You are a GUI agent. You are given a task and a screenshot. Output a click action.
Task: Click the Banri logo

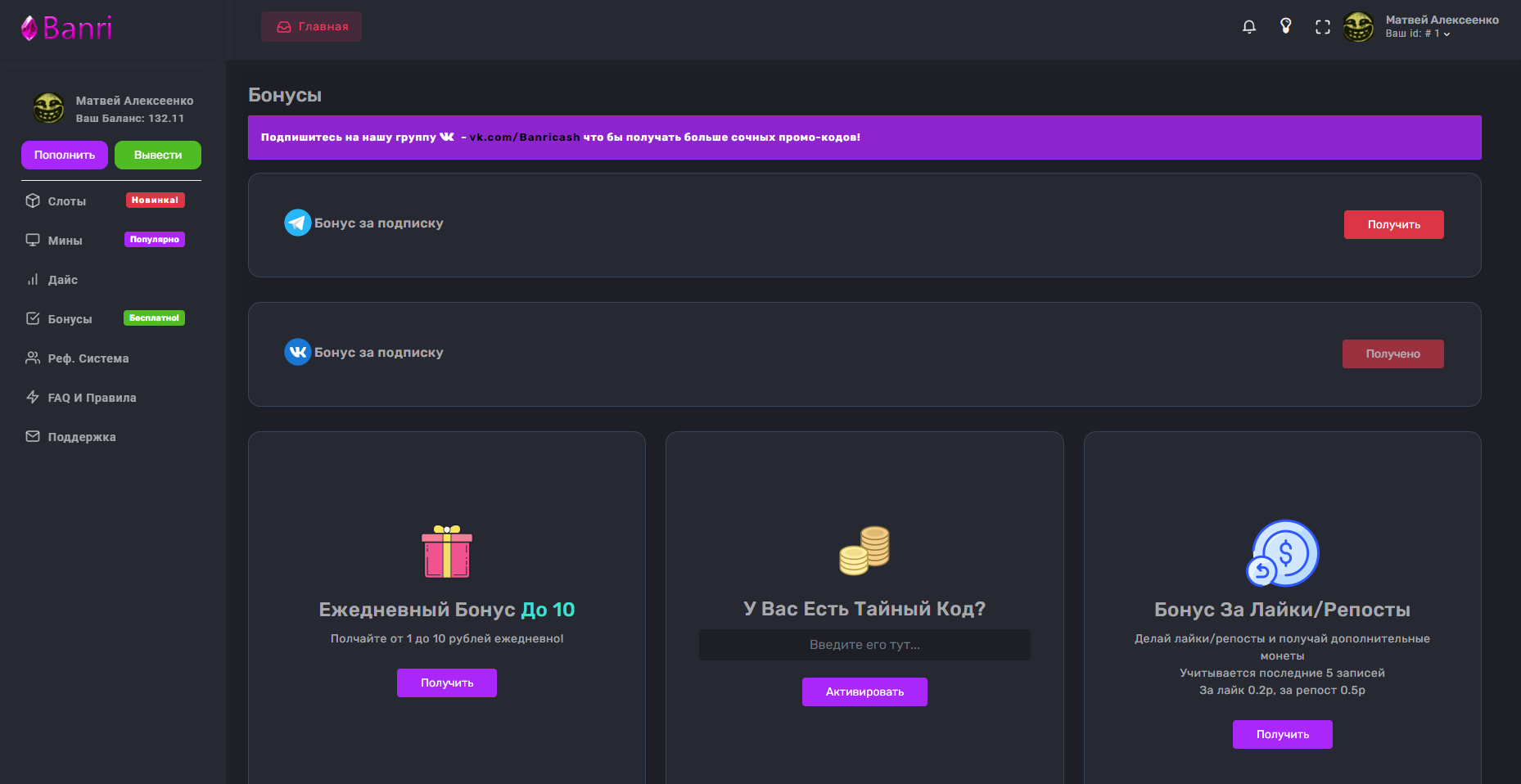[67, 29]
